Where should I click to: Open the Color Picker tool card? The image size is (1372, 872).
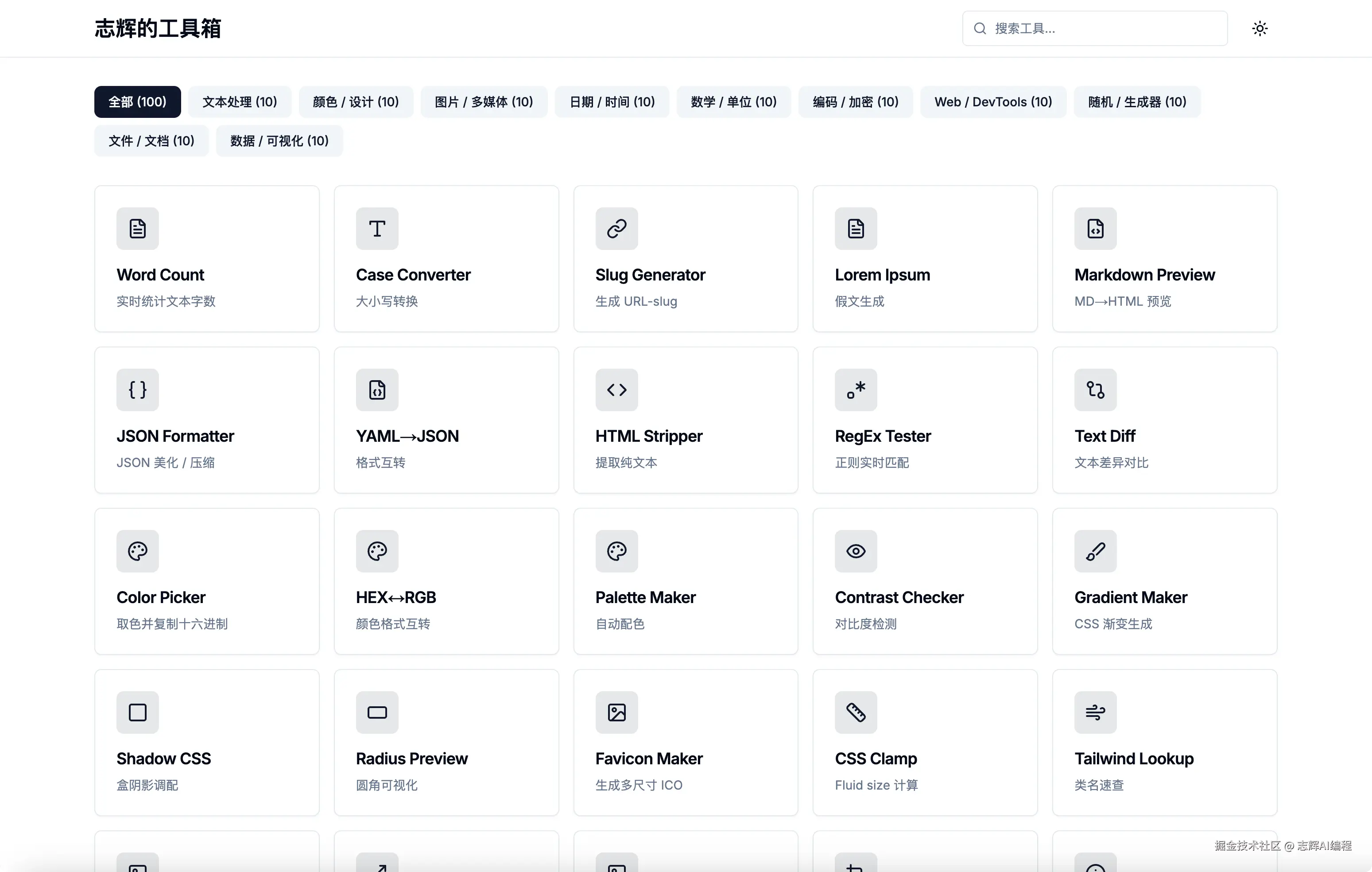(207, 581)
